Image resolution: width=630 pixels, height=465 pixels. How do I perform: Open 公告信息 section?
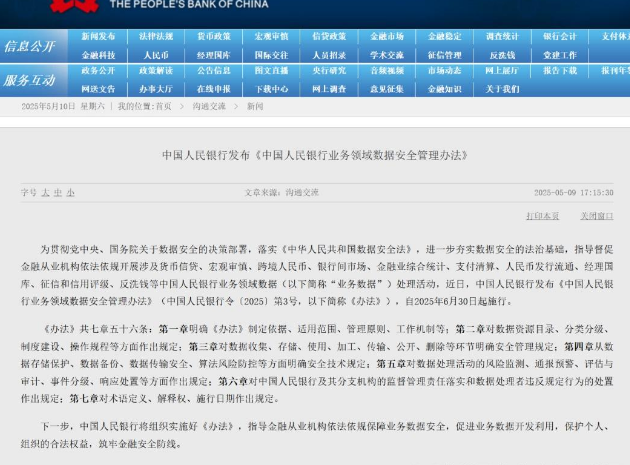214,71
